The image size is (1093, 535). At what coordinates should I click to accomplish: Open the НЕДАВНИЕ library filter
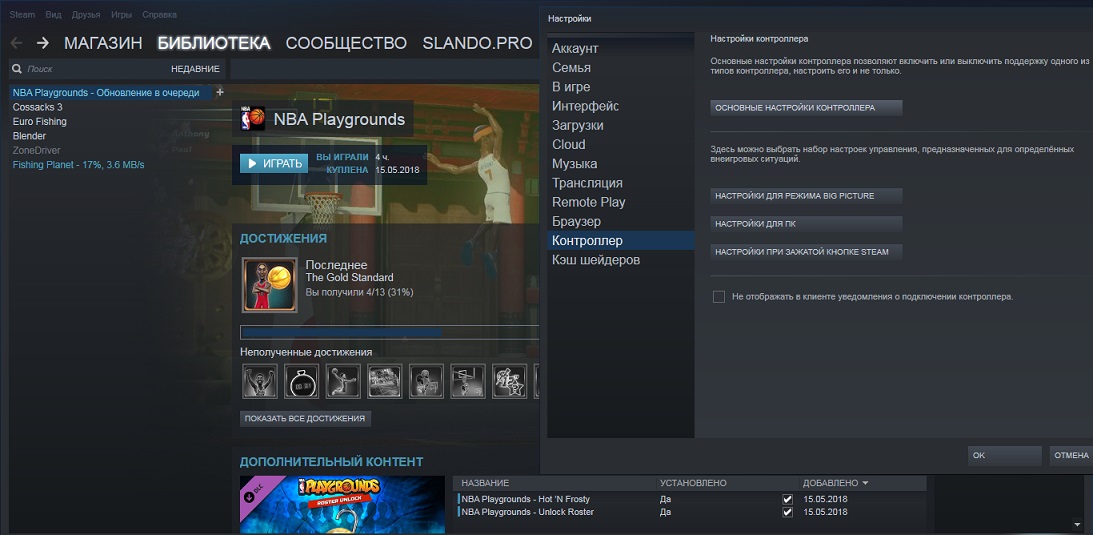pyautogui.click(x=195, y=69)
